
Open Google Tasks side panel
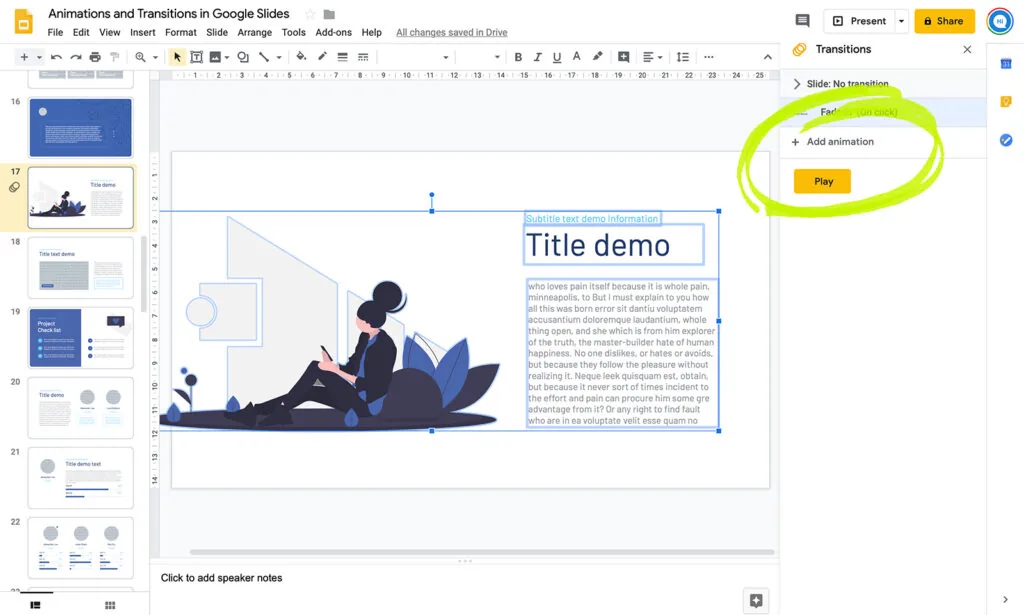coord(1006,140)
